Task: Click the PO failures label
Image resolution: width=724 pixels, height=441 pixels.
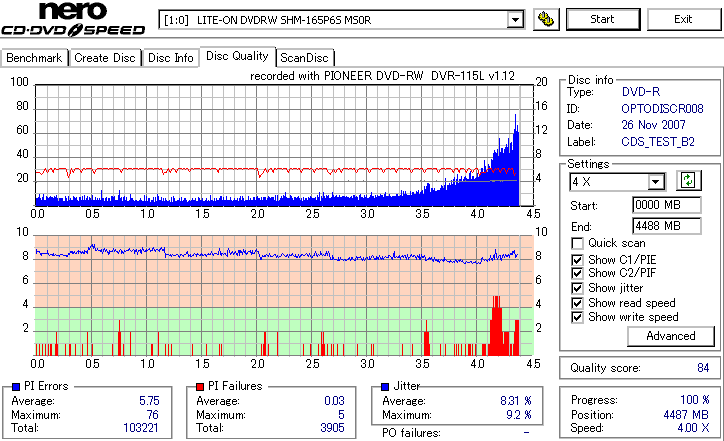Action: (x=411, y=433)
